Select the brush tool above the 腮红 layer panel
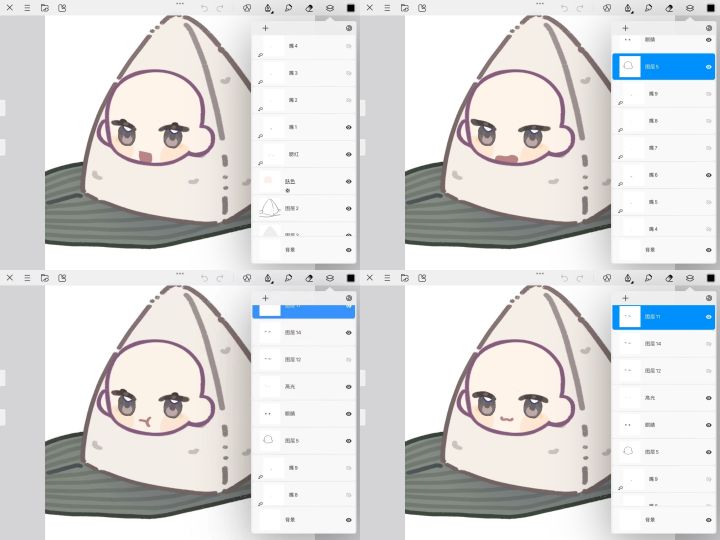 click(268, 8)
